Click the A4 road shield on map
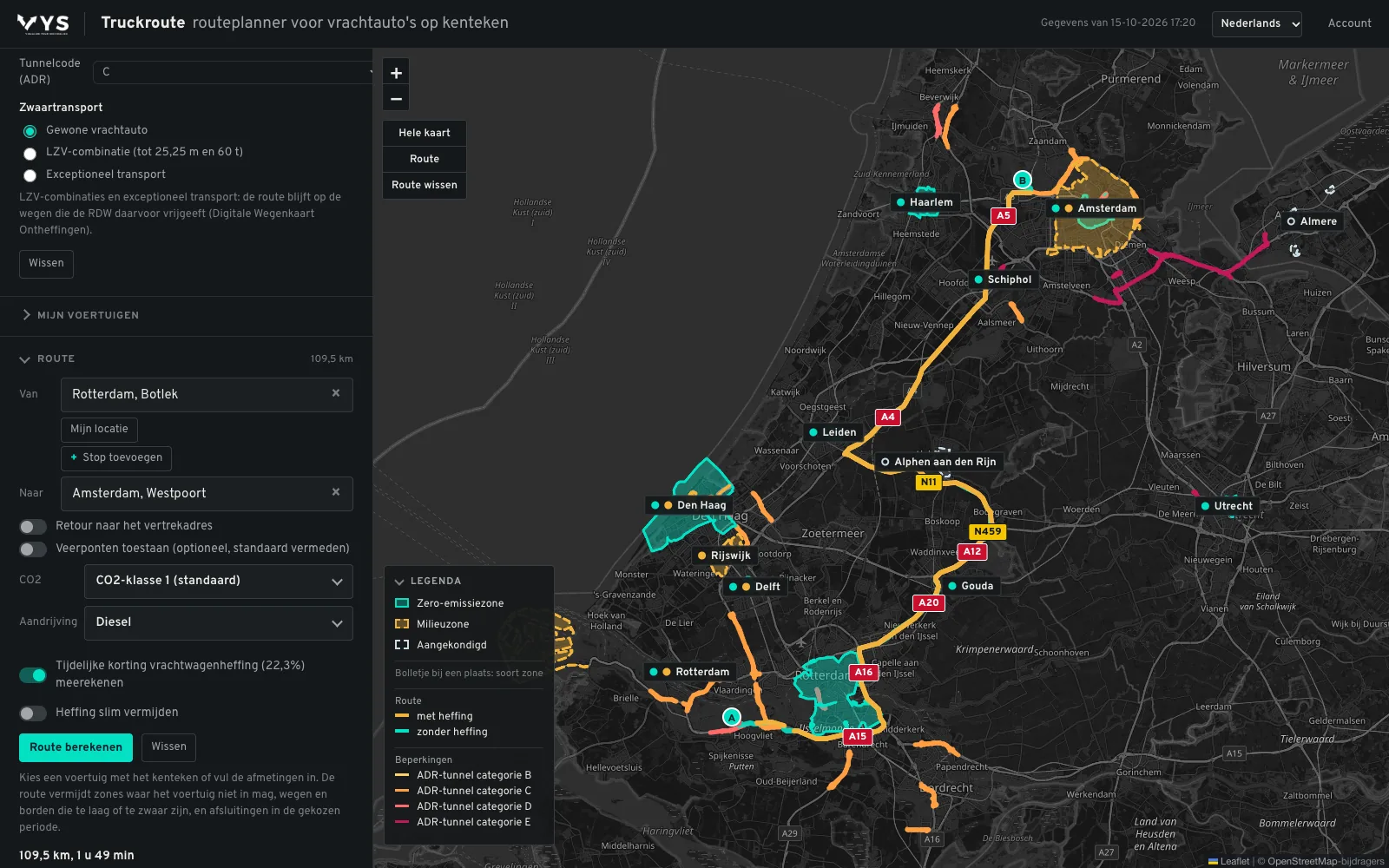Image resolution: width=1389 pixels, height=868 pixels. [x=888, y=417]
